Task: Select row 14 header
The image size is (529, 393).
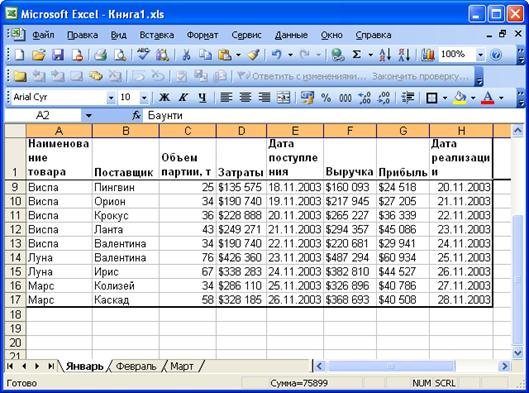Action: [15, 258]
